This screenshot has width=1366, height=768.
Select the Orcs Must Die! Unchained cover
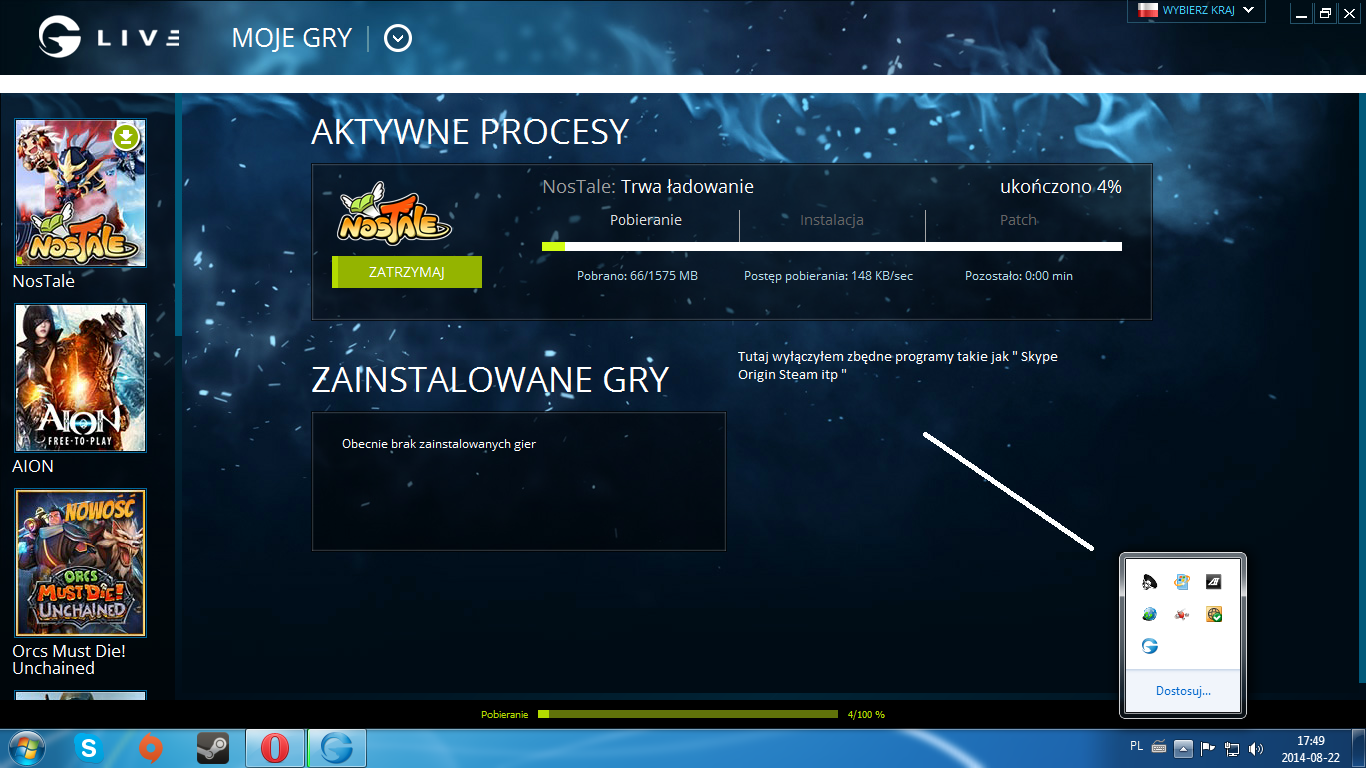click(80, 563)
